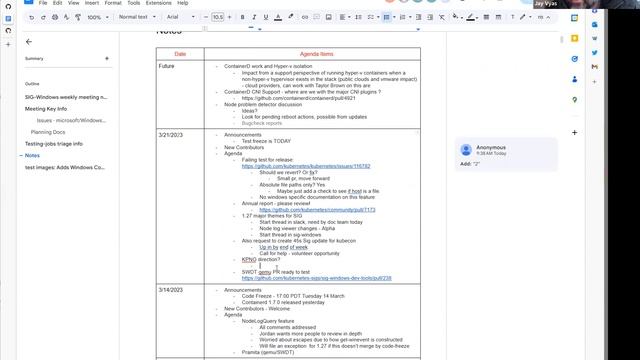The height and width of the screenshot is (360, 640).
Task: Select the Paint format tool
Action: (78, 17)
